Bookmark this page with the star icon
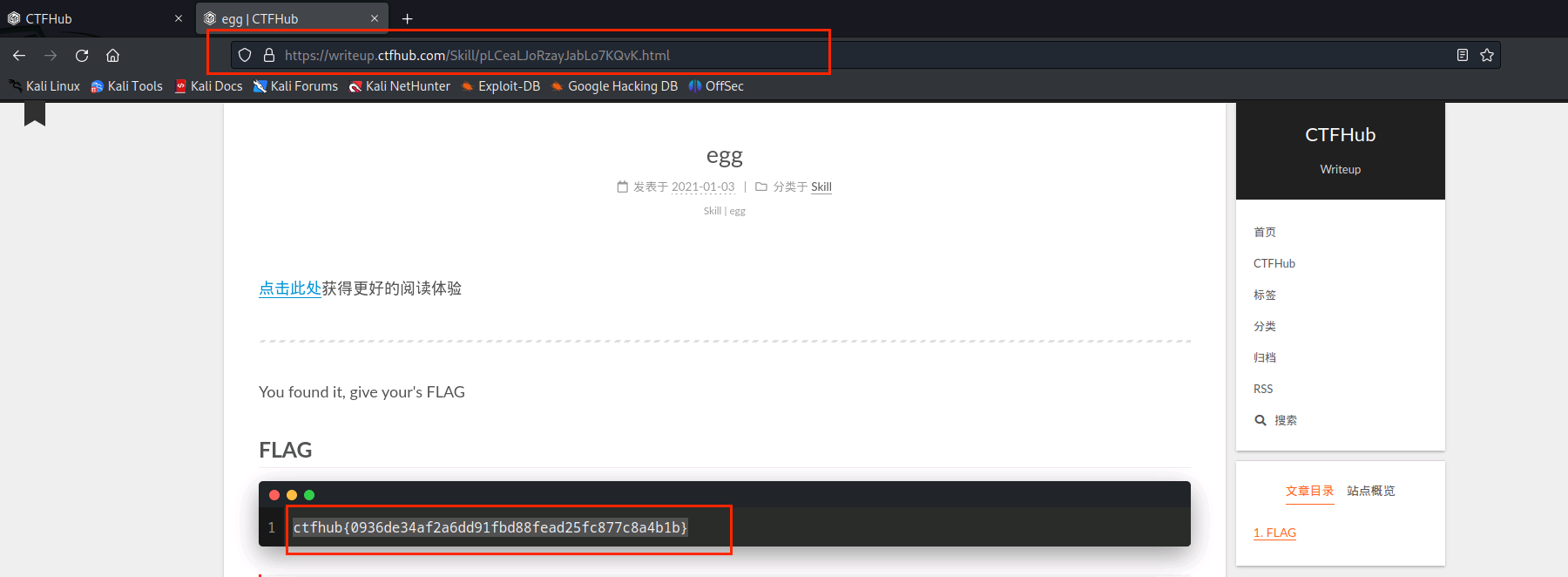 [x=1487, y=55]
